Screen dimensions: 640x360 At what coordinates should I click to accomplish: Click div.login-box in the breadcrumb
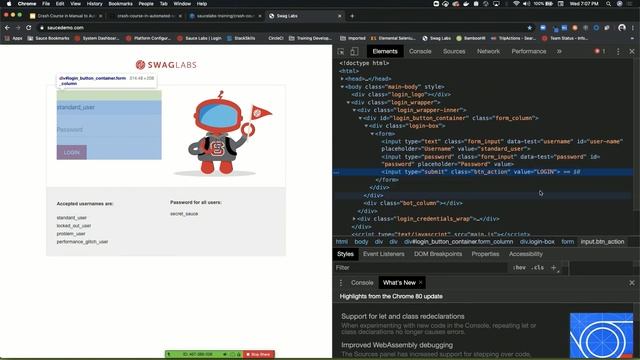(x=537, y=242)
